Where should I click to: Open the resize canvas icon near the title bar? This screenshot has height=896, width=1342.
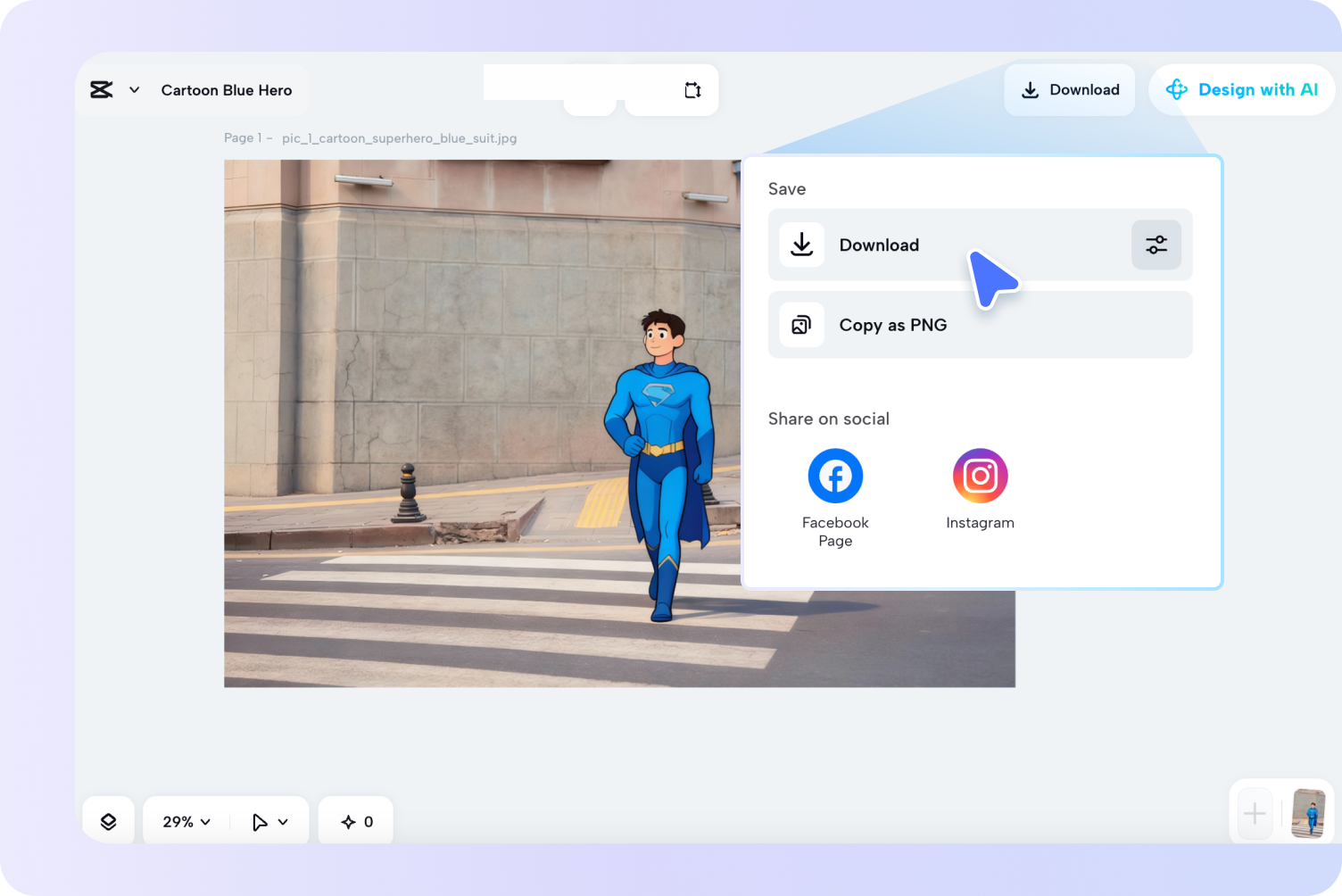tap(692, 89)
